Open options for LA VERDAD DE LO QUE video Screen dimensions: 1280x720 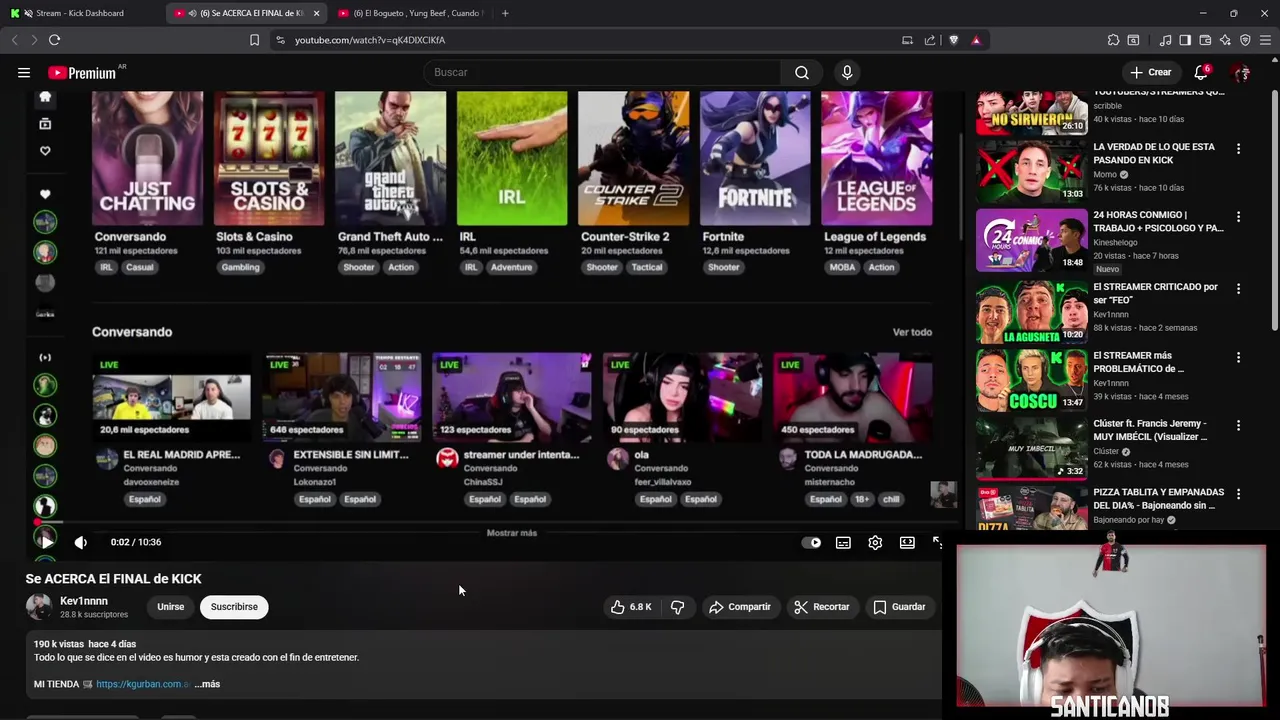coord(1238,148)
